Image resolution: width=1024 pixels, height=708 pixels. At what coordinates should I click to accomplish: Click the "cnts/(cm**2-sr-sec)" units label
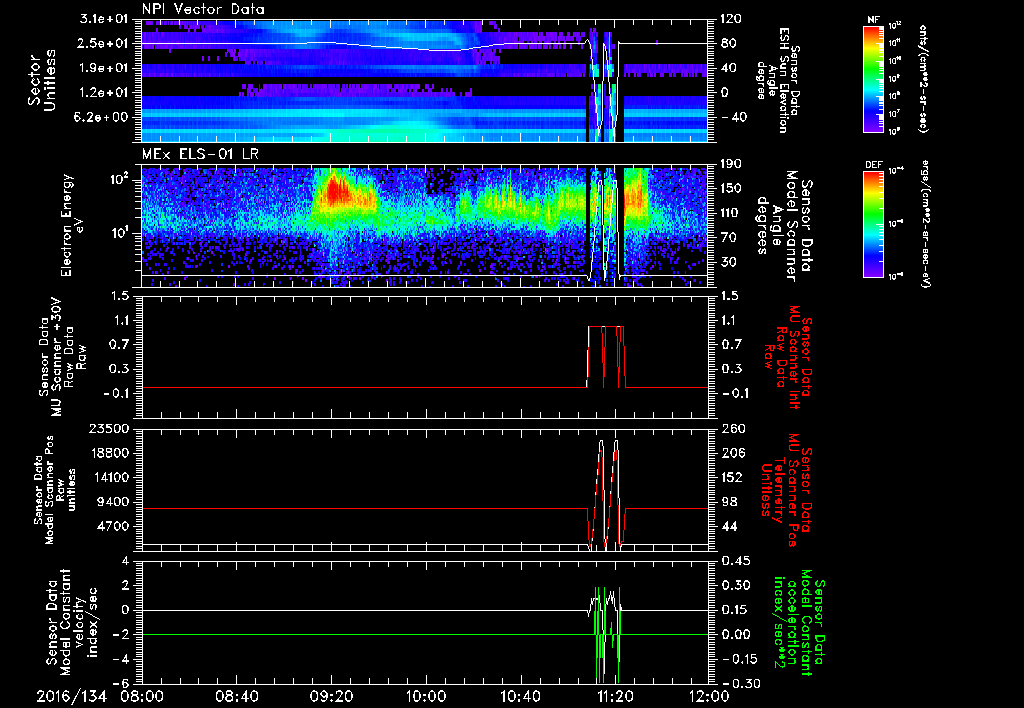922,79
